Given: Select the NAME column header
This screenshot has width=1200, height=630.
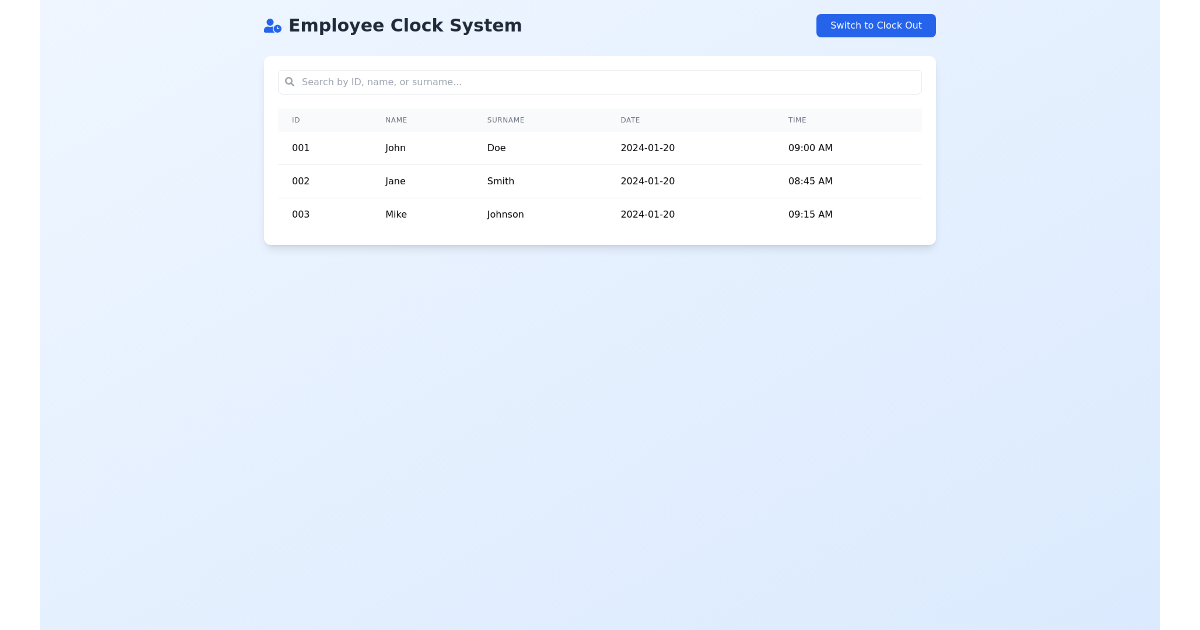Looking at the screenshot, I should click(x=396, y=120).
